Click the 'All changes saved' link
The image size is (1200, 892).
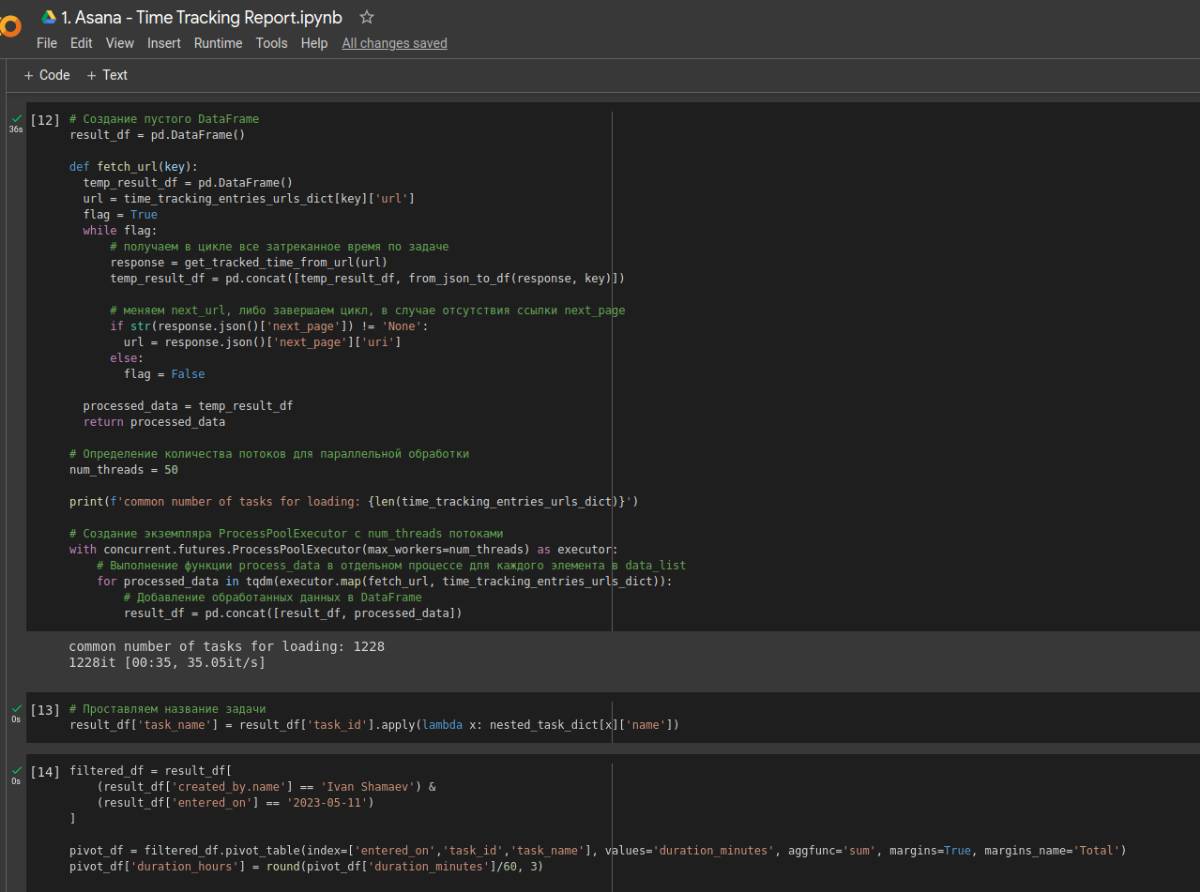pos(394,43)
